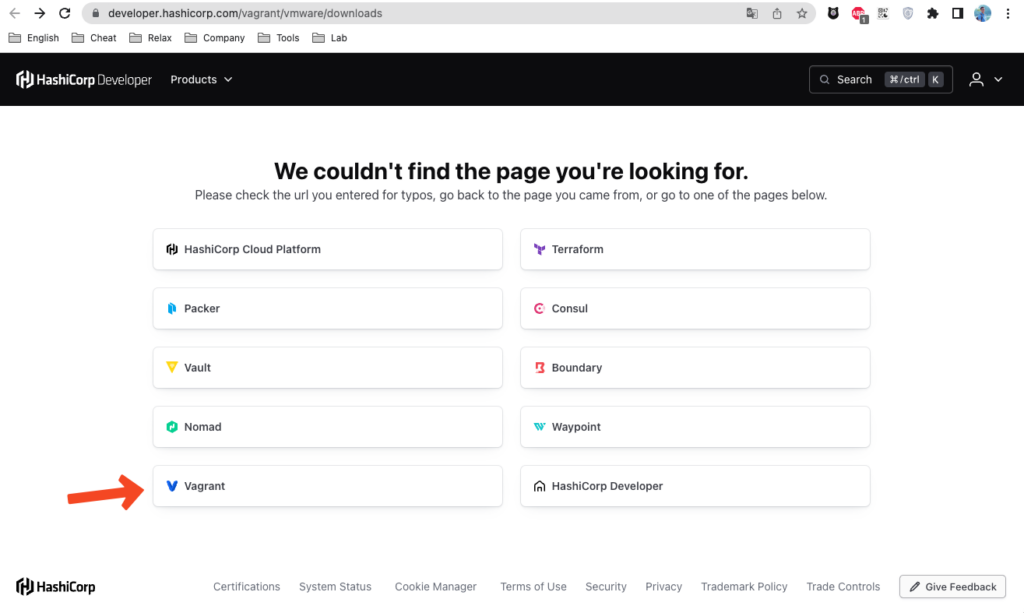The image size is (1024, 613).
Task: Open the Waypoint product card
Action: pyautogui.click(x=695, y=427)
